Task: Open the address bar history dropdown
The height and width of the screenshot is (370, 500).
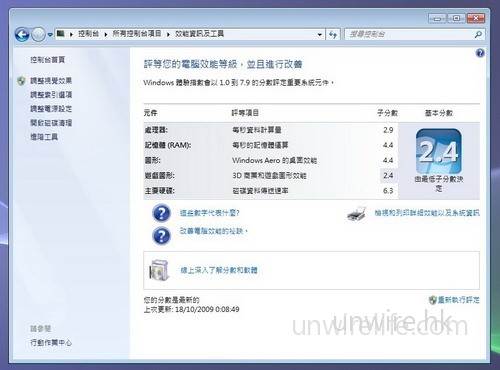Action: pyautogui.click(x=320, y=34)
